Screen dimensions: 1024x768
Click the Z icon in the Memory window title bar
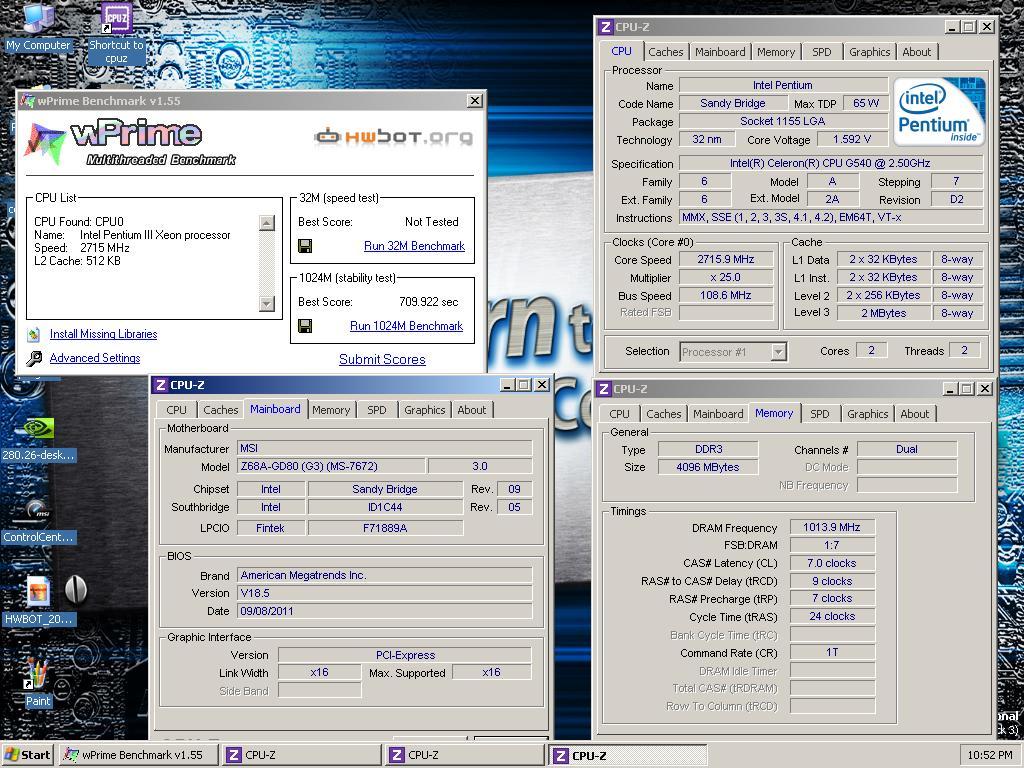click(604, 389)
